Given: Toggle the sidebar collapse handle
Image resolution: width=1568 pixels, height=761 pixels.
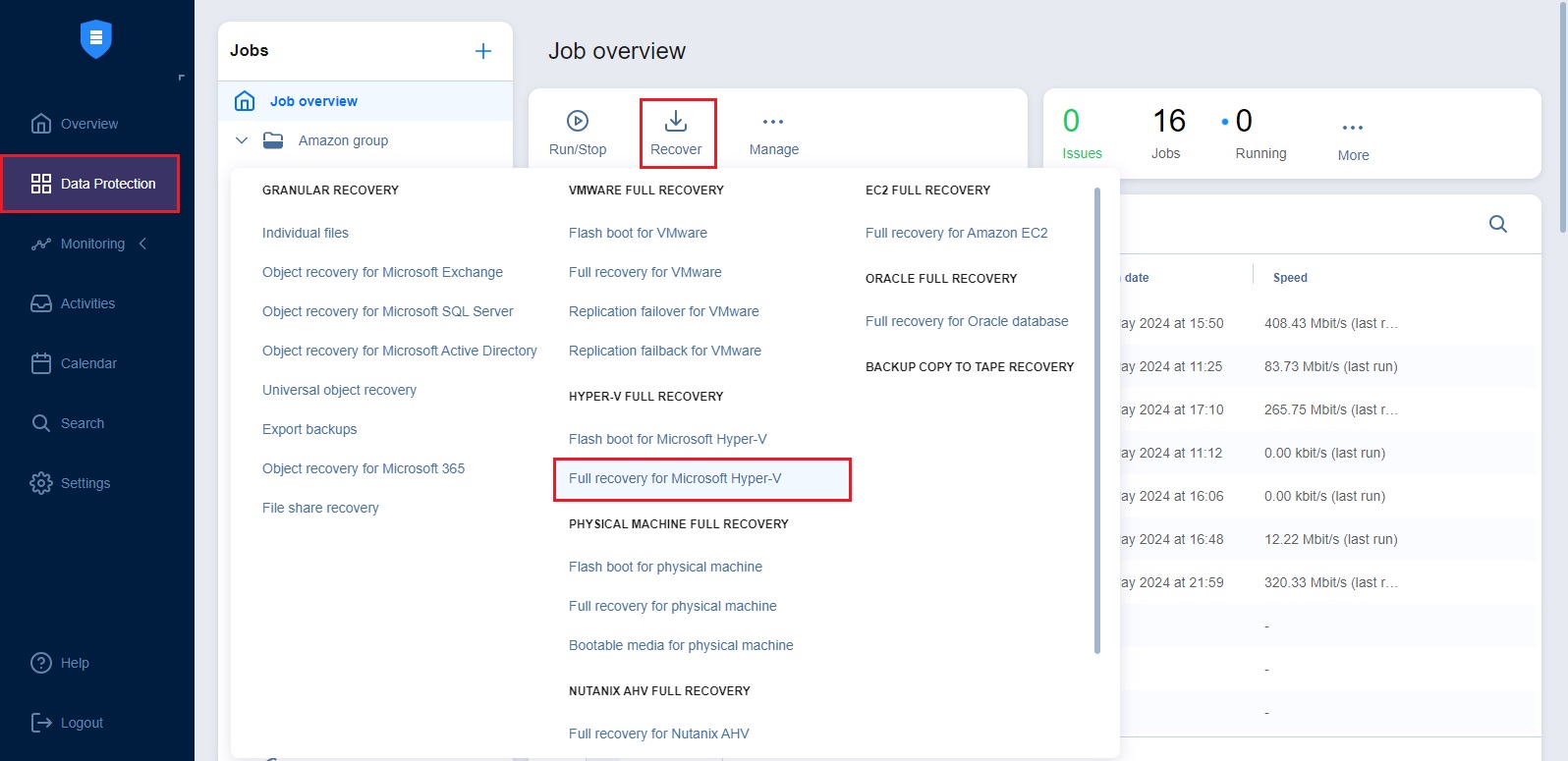Looking at the screenshot, I should point(181,78).
